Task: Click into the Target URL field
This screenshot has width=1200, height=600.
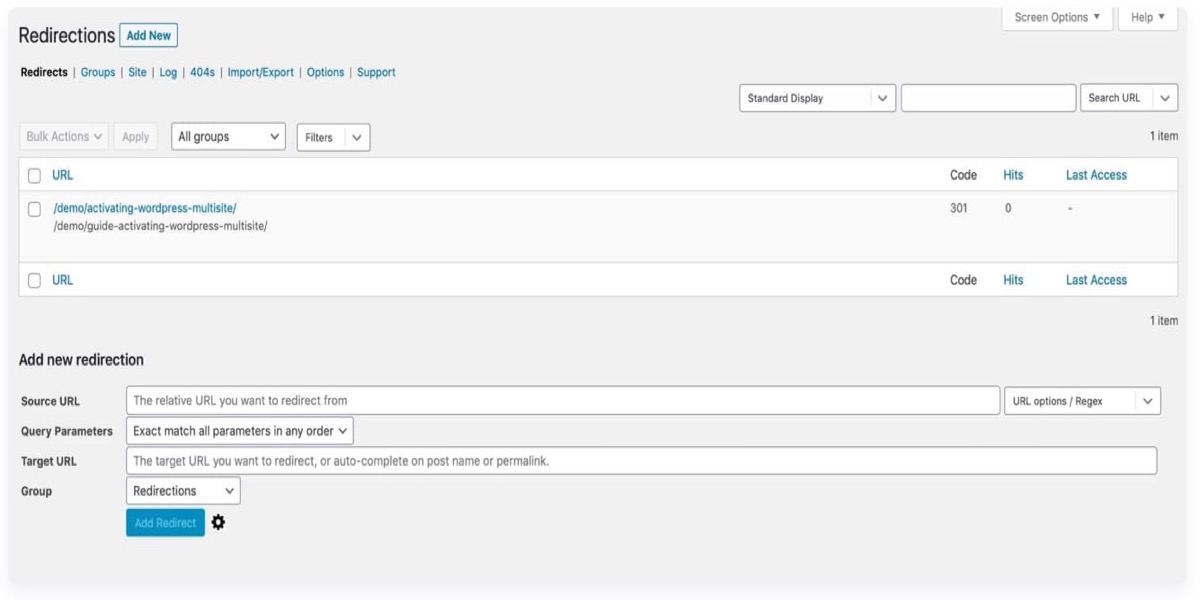Action: click(x=642, y=461)
